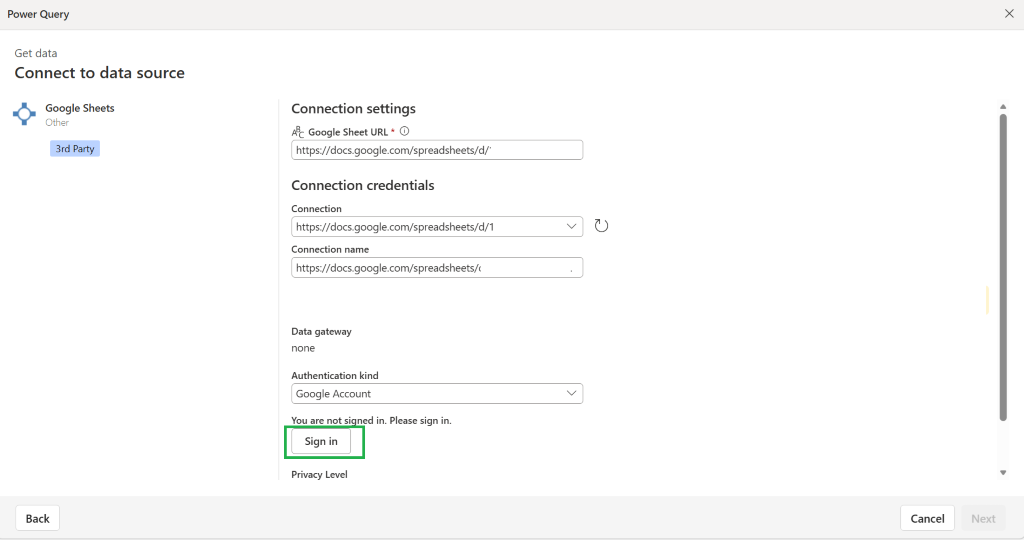Click the Privacy Level label
The height and width of the screenshot is (540, 1024).
(319, 475)
